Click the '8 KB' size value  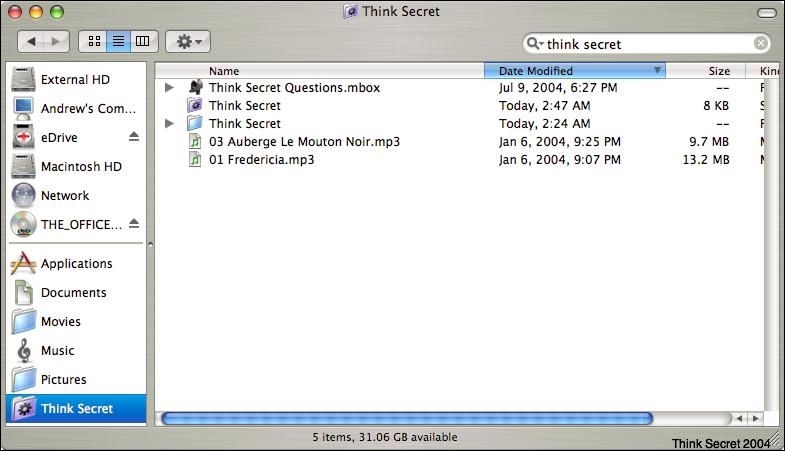[716, 106]
